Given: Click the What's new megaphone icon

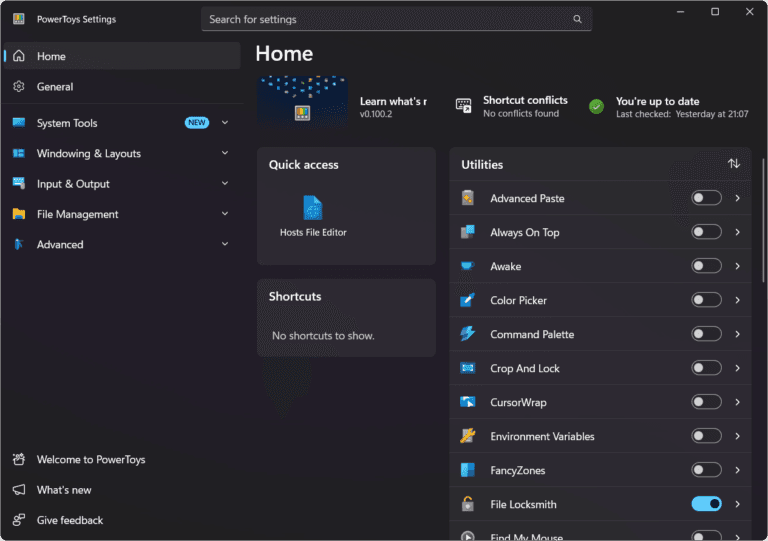Looking at the screenshot, I should 19,490.
